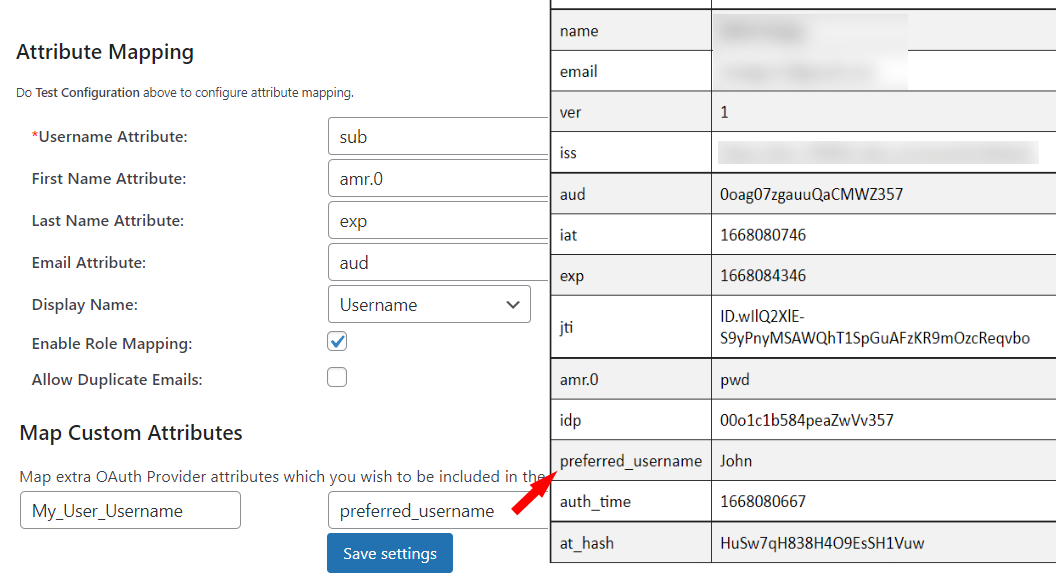Click the preferred_username custom attribute value field
The image size is (1056, 586).
pyautogui.click(x=438, y=510)
